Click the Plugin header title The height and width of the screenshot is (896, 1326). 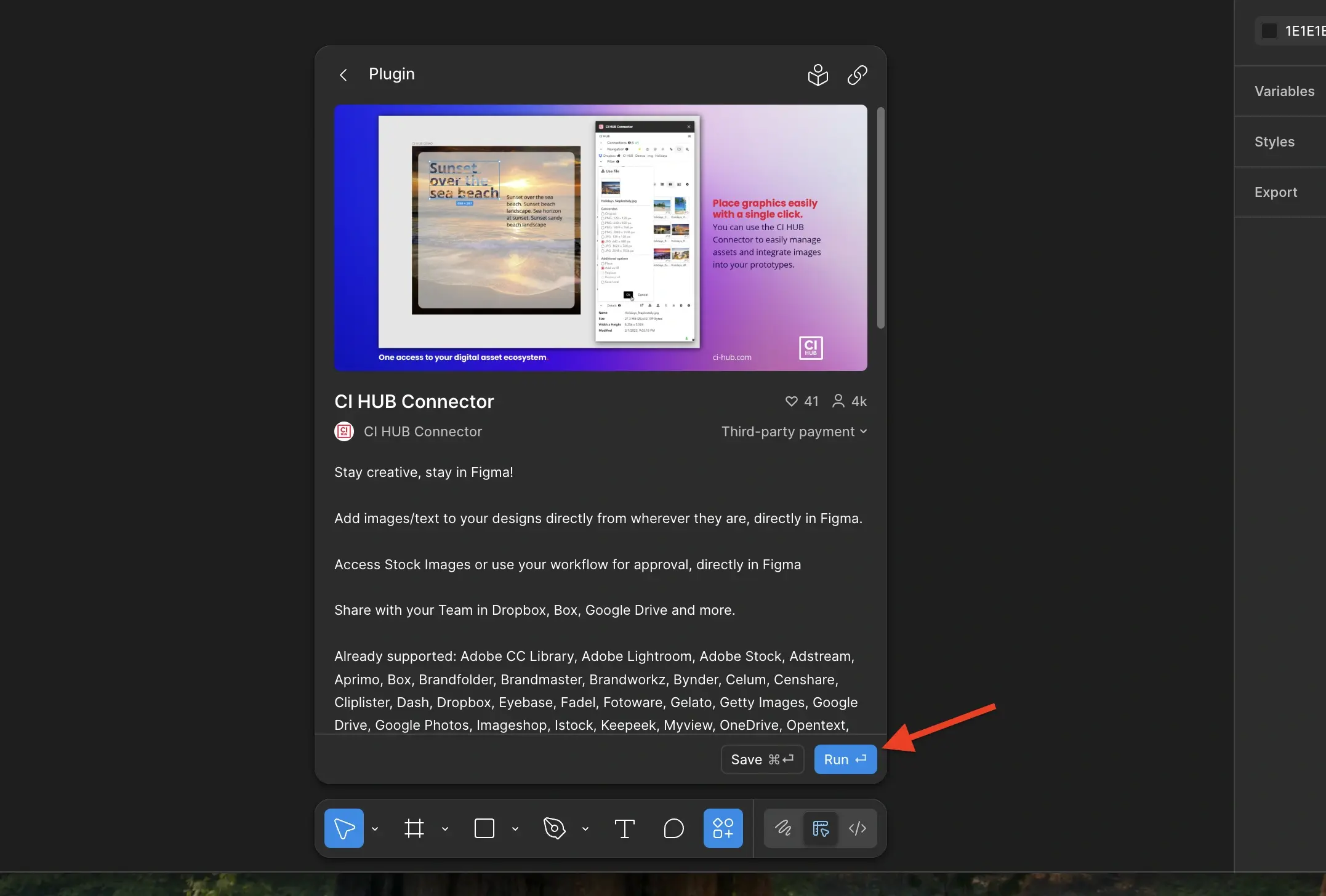point(392,74)
